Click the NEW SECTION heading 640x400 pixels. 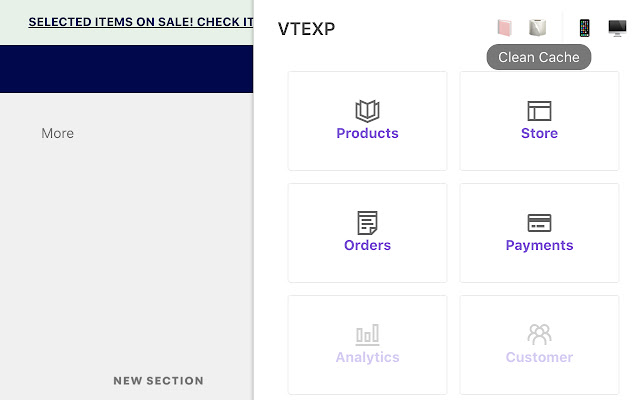tap(158, 381)
